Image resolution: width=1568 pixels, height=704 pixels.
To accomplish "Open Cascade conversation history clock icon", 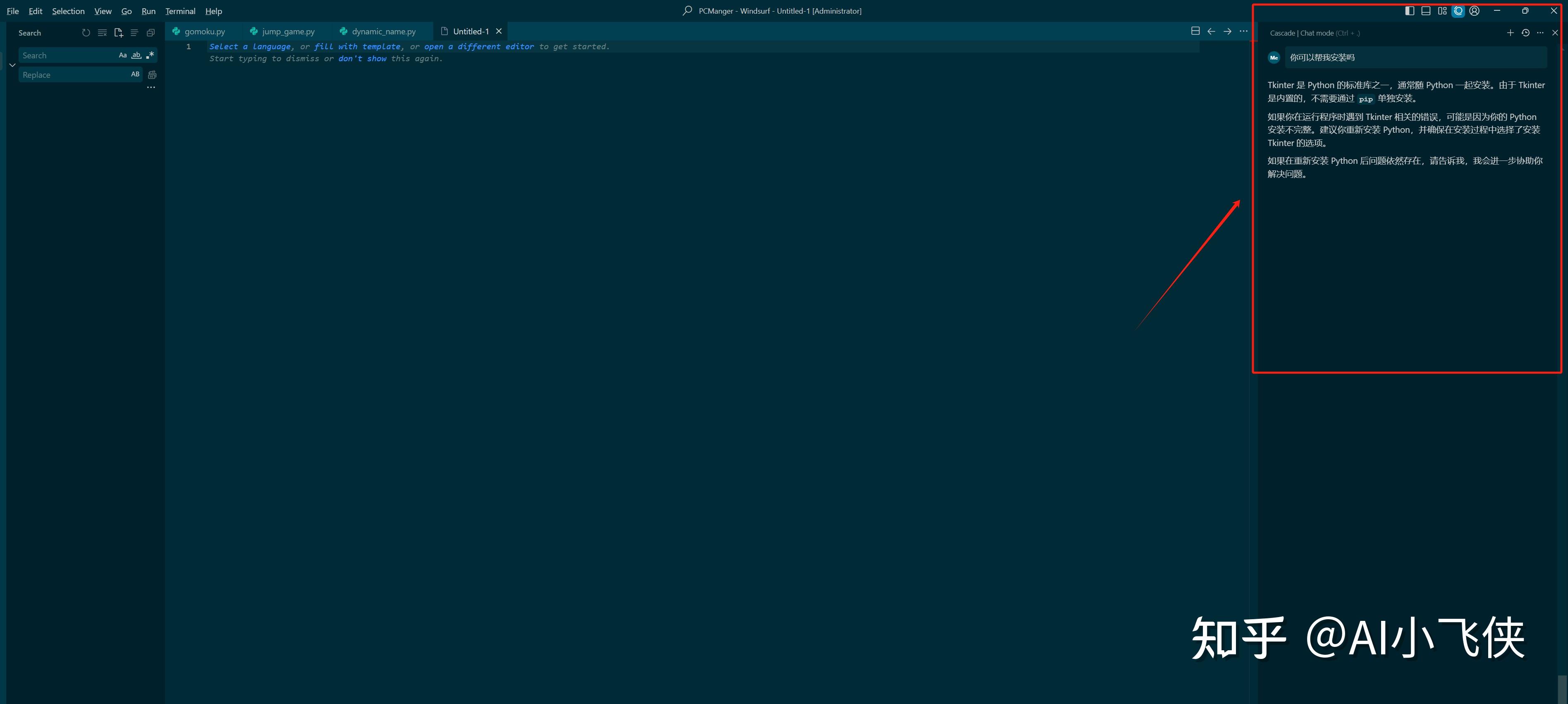I will click(1525, 33).
